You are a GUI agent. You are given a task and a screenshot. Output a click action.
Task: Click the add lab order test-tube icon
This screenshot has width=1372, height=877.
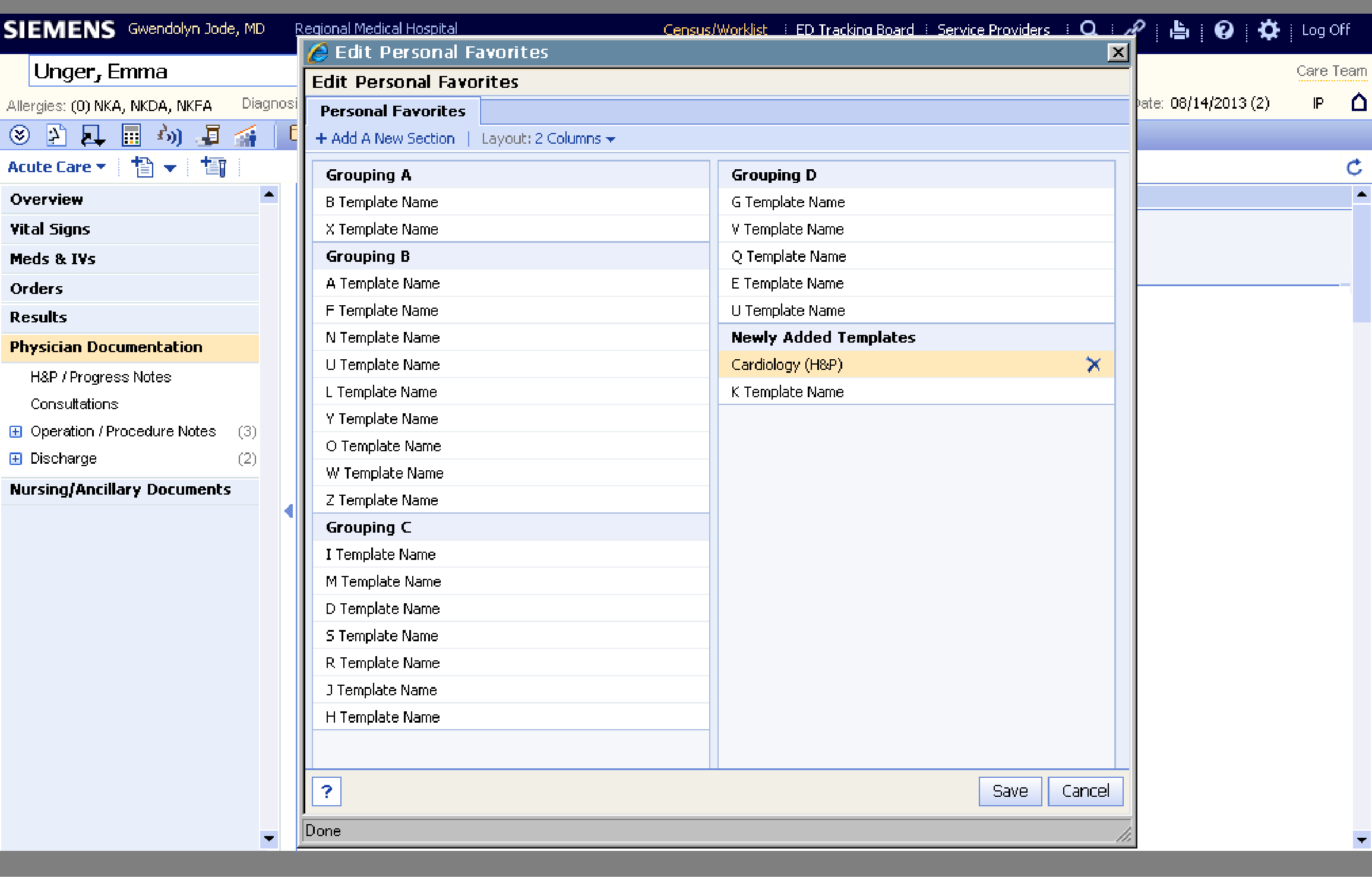click(214, 167)
